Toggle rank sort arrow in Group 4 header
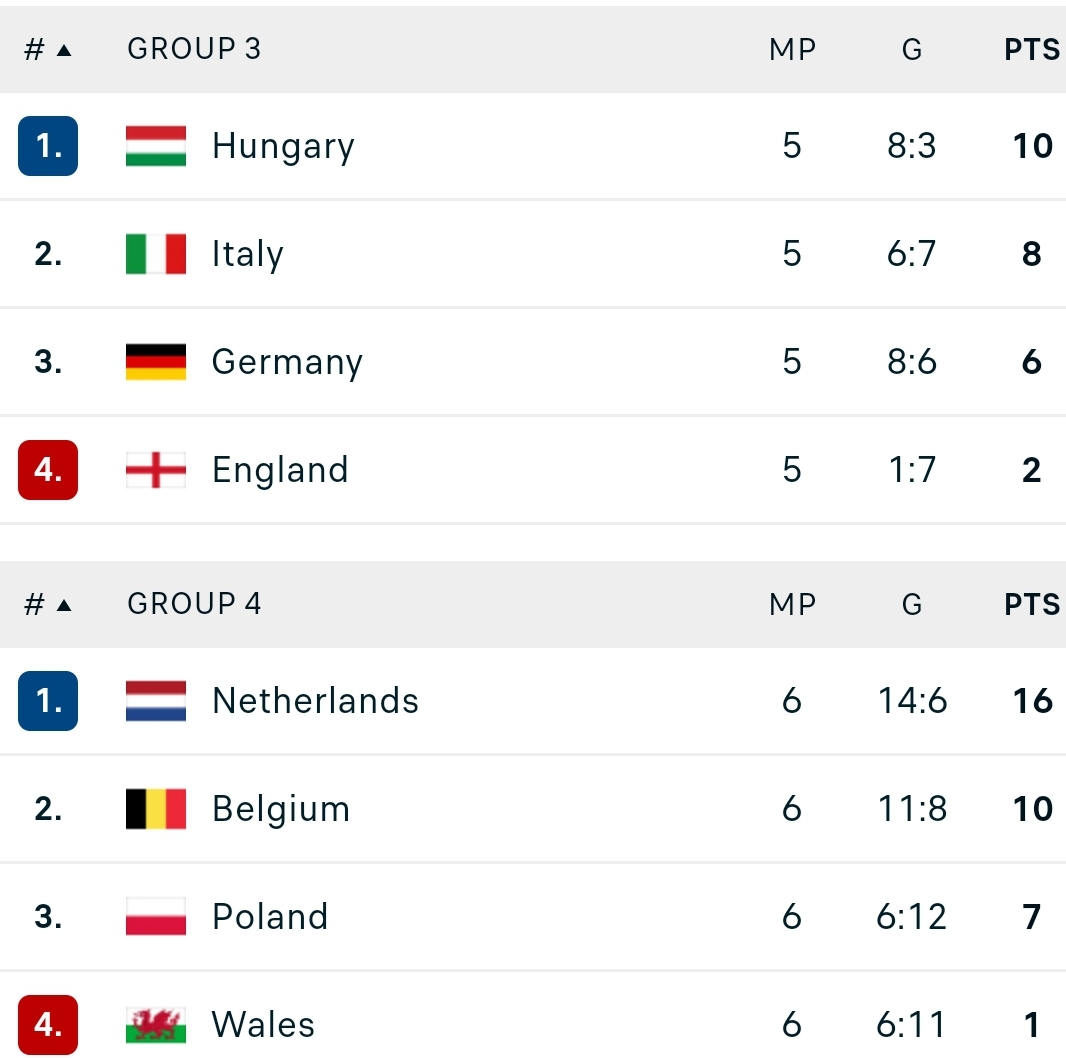This screenshot has height=1058, width=1066. click(x=64, y=605)
